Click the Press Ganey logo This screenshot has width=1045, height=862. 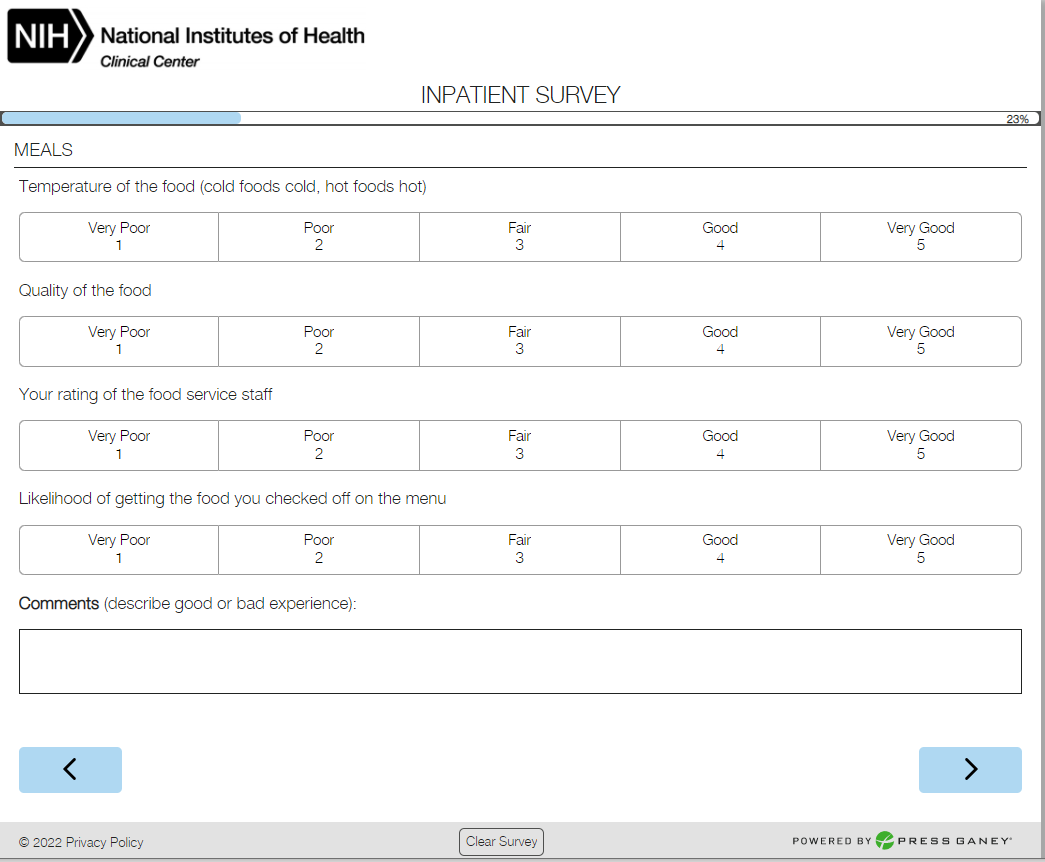click(943, 841)
